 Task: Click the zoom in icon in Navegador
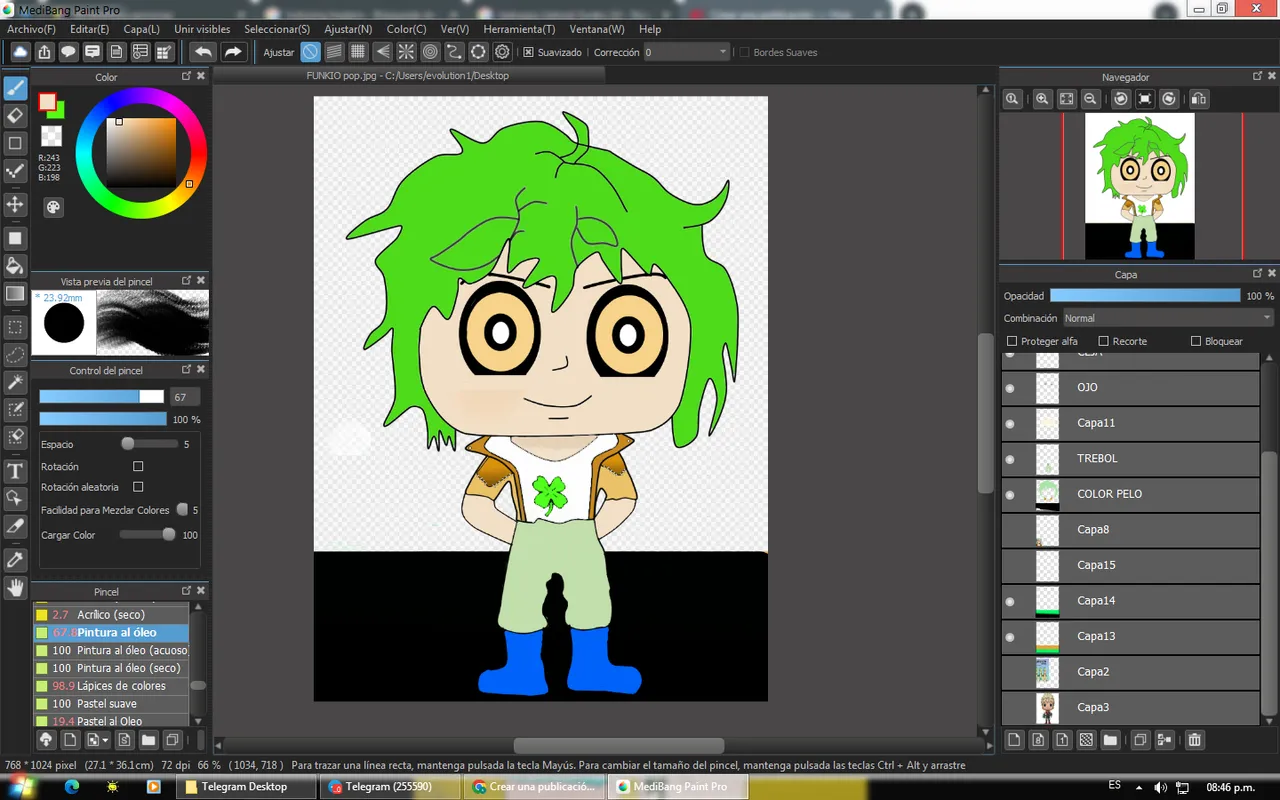(x=1042, y=98)
